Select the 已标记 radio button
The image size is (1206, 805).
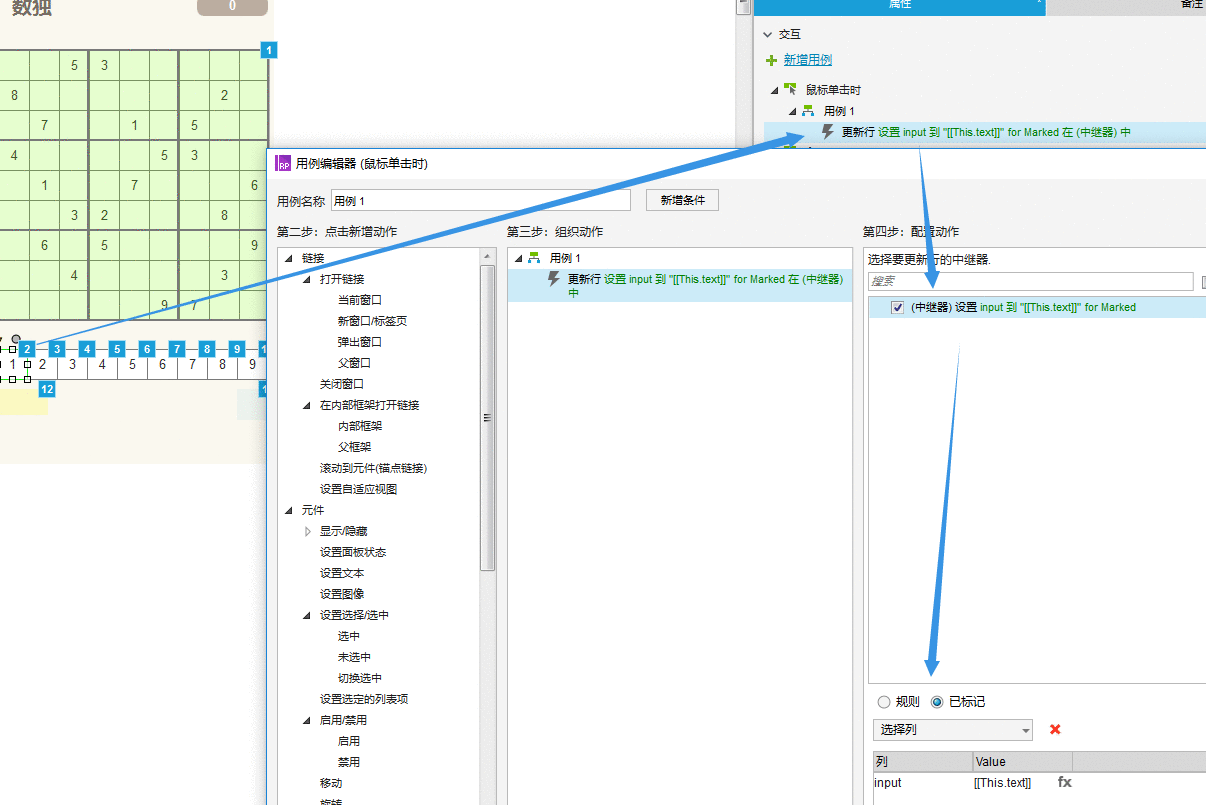click(x=937, y=702)
